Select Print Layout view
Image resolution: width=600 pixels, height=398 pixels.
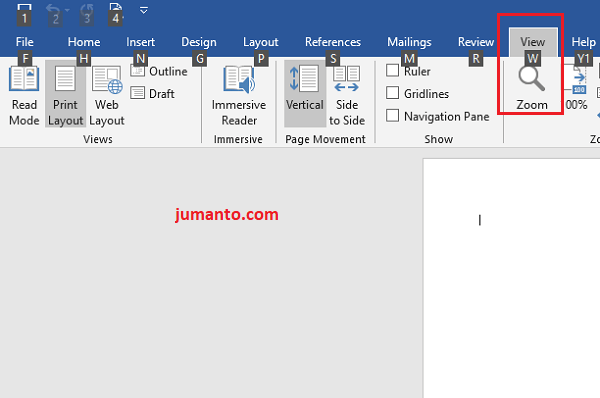tap(65, 95)
